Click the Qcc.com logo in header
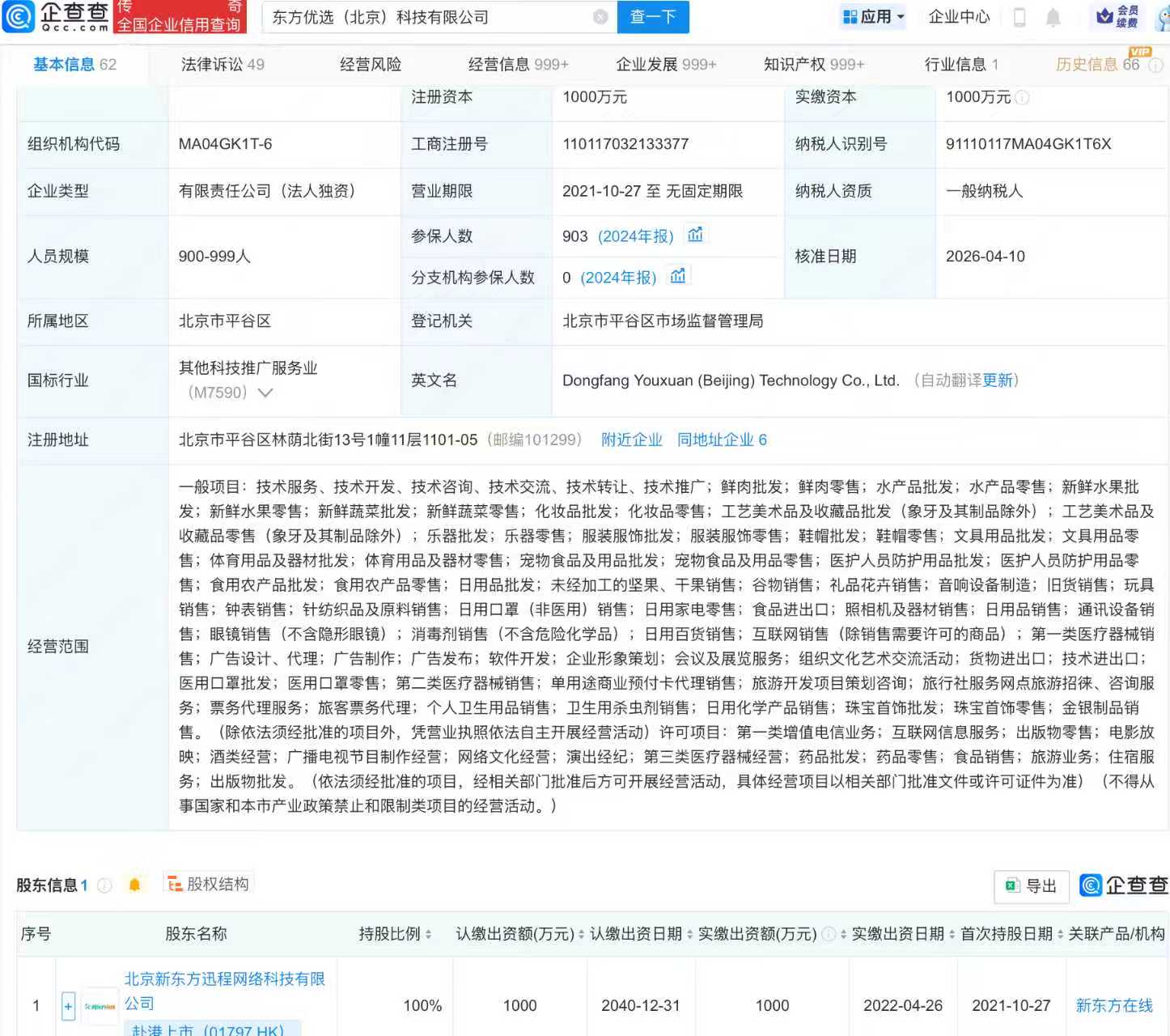The width and height of the screenshot is (1170, 1036). click(x=57, y=16)
